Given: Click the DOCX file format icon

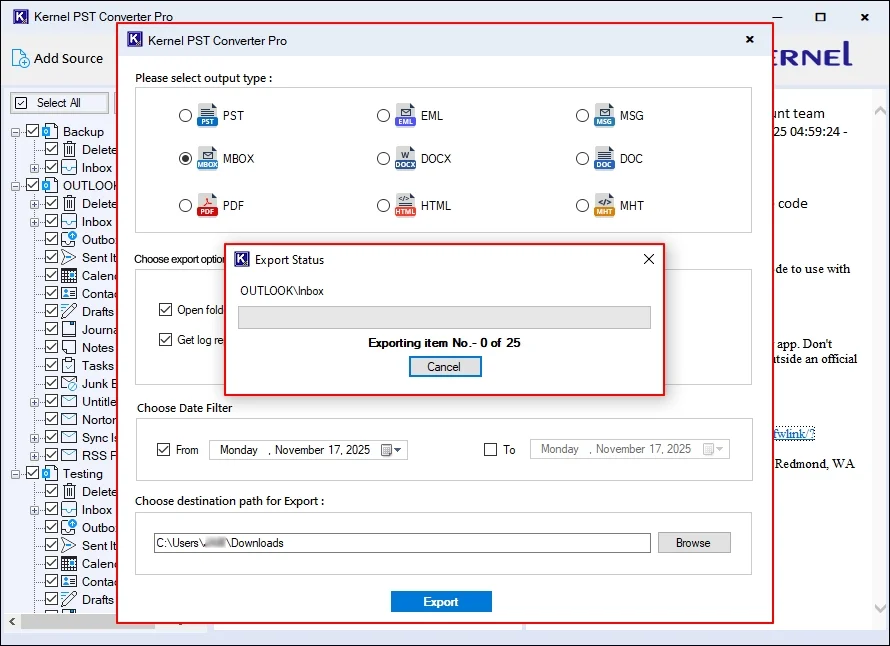Looking at the screenshot, I should pyautogui.click(x=405, y=159).
